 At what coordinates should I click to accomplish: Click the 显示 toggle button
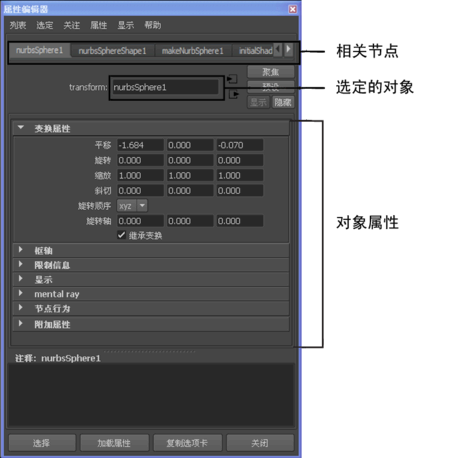(x=258, y=102)
